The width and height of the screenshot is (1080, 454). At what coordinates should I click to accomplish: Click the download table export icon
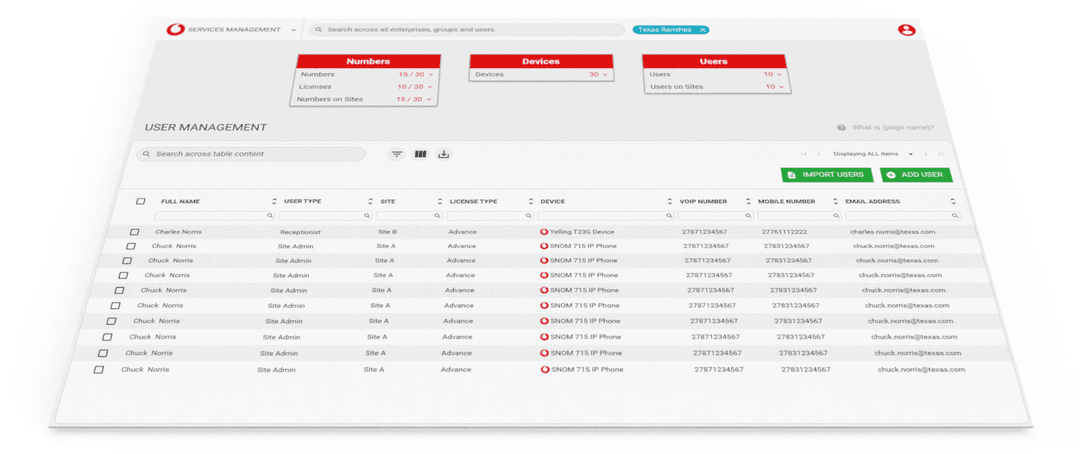click(x=444, y=154)
